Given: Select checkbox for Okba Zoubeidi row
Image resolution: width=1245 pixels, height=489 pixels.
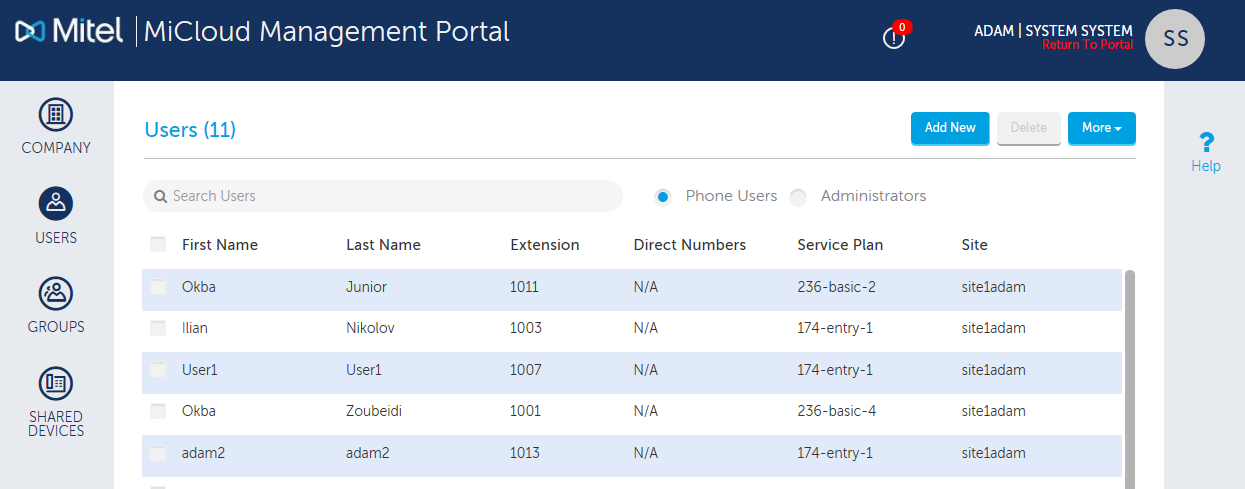Looking at the screenshot, I should click(158, 411).
